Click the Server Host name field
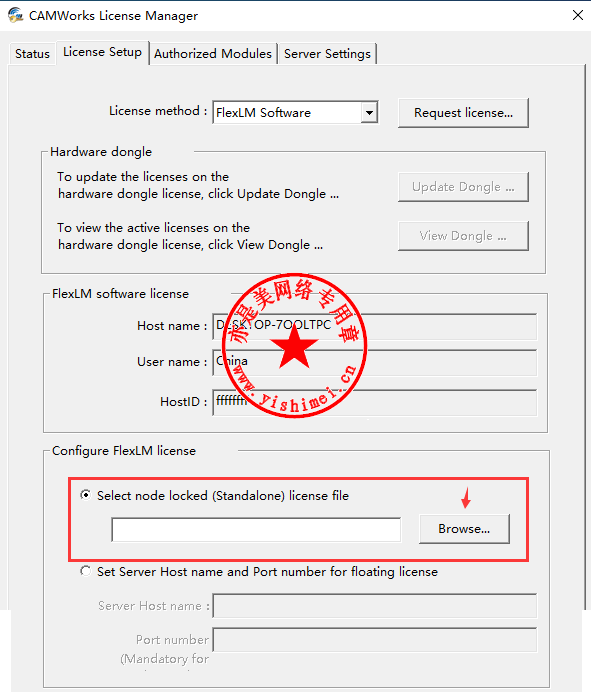The width and height of the screenshot is (591, 692). pyautogui.click(x=374, y=606)
